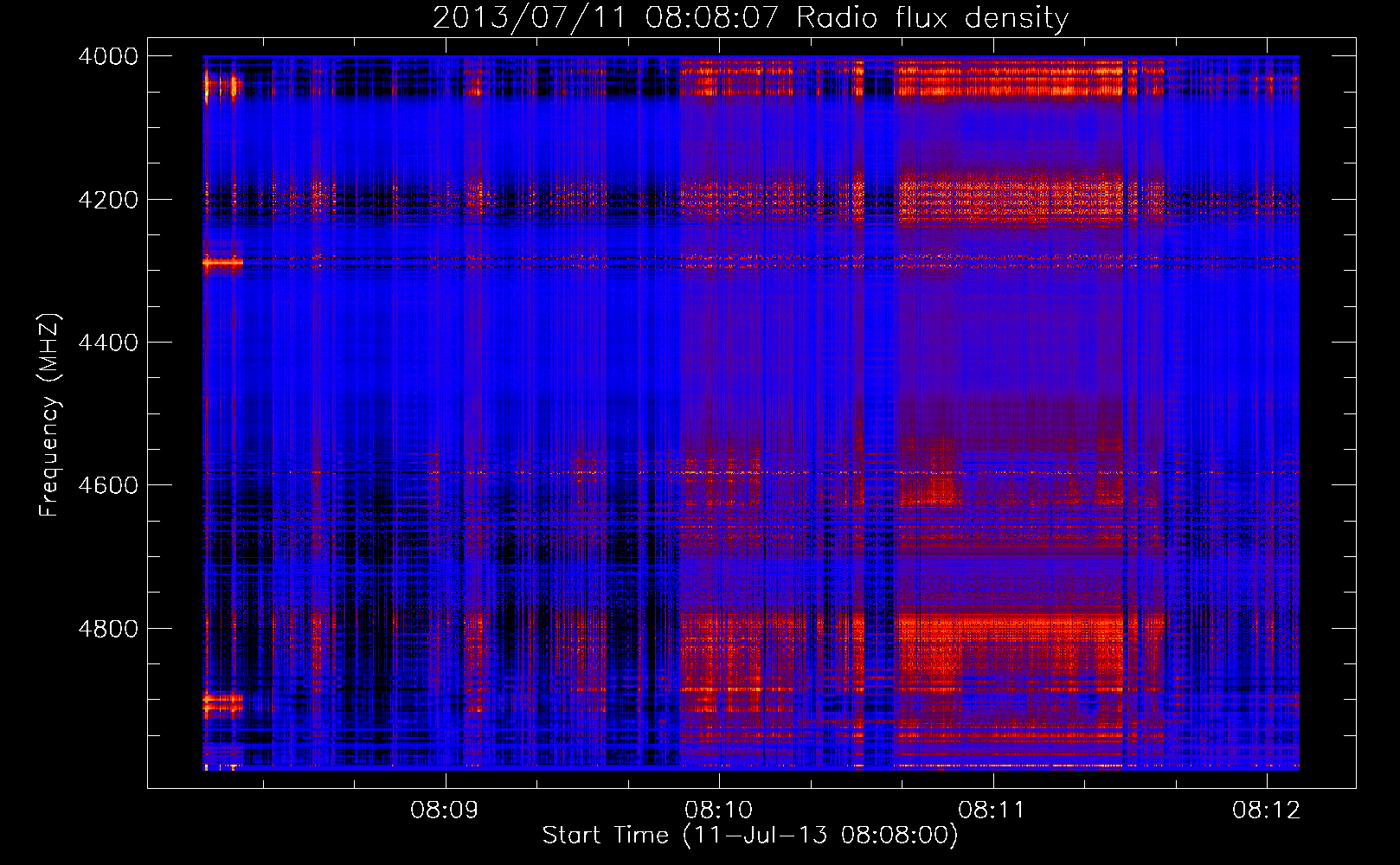Click the plot title '2013/07/11 08:08:07 Radio flux density'
1400x865 pixels.
750,18
